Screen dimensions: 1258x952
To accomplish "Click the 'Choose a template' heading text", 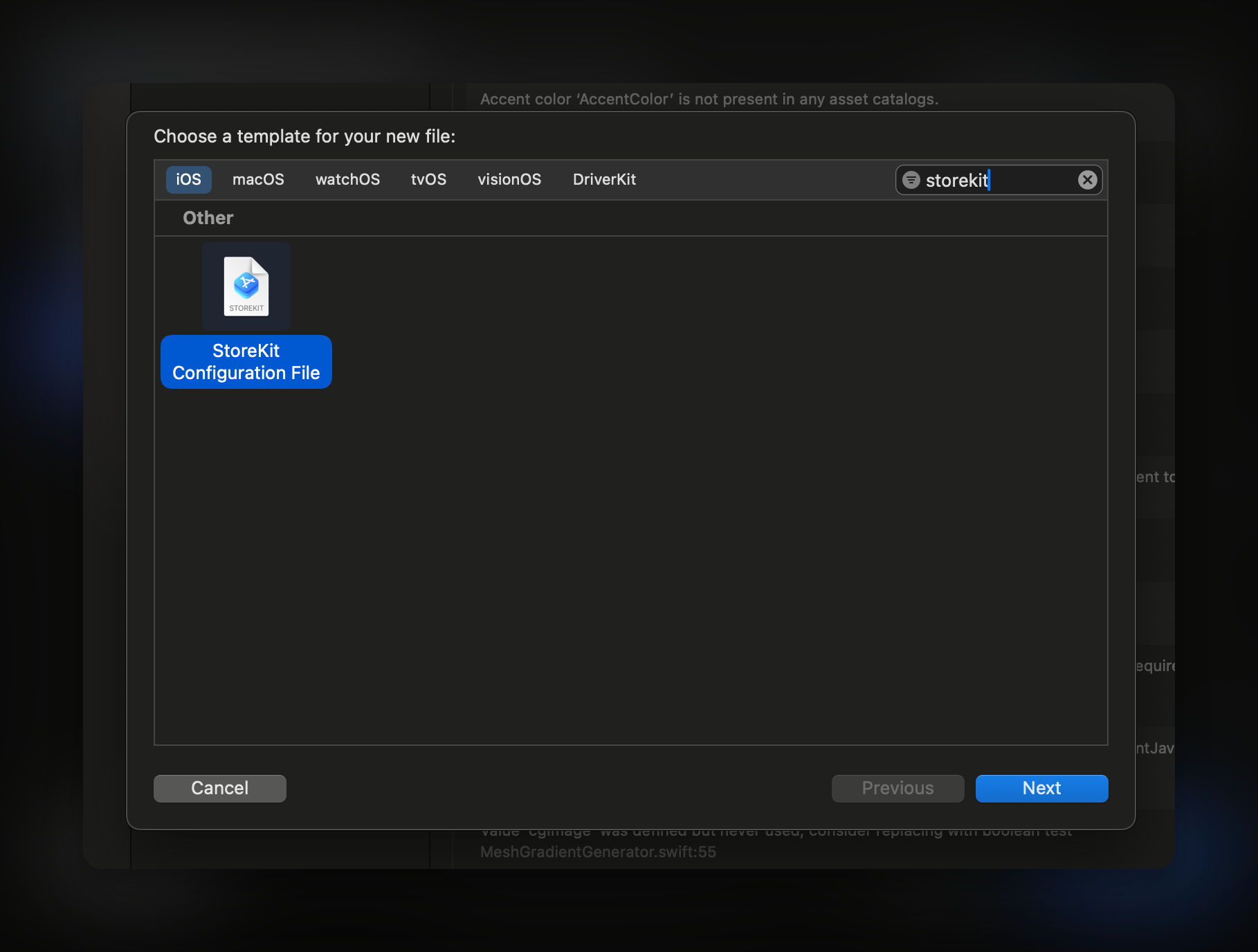I will click(304, 136).
